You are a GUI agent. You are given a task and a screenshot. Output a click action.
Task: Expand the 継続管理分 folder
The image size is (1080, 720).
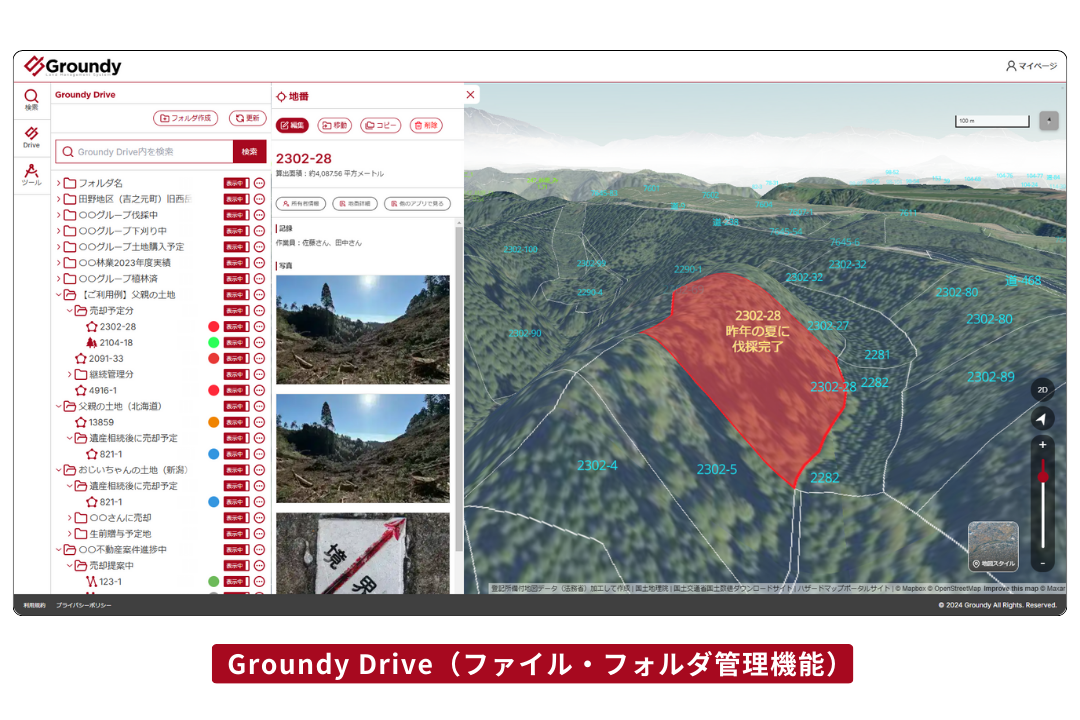(70, 374)
